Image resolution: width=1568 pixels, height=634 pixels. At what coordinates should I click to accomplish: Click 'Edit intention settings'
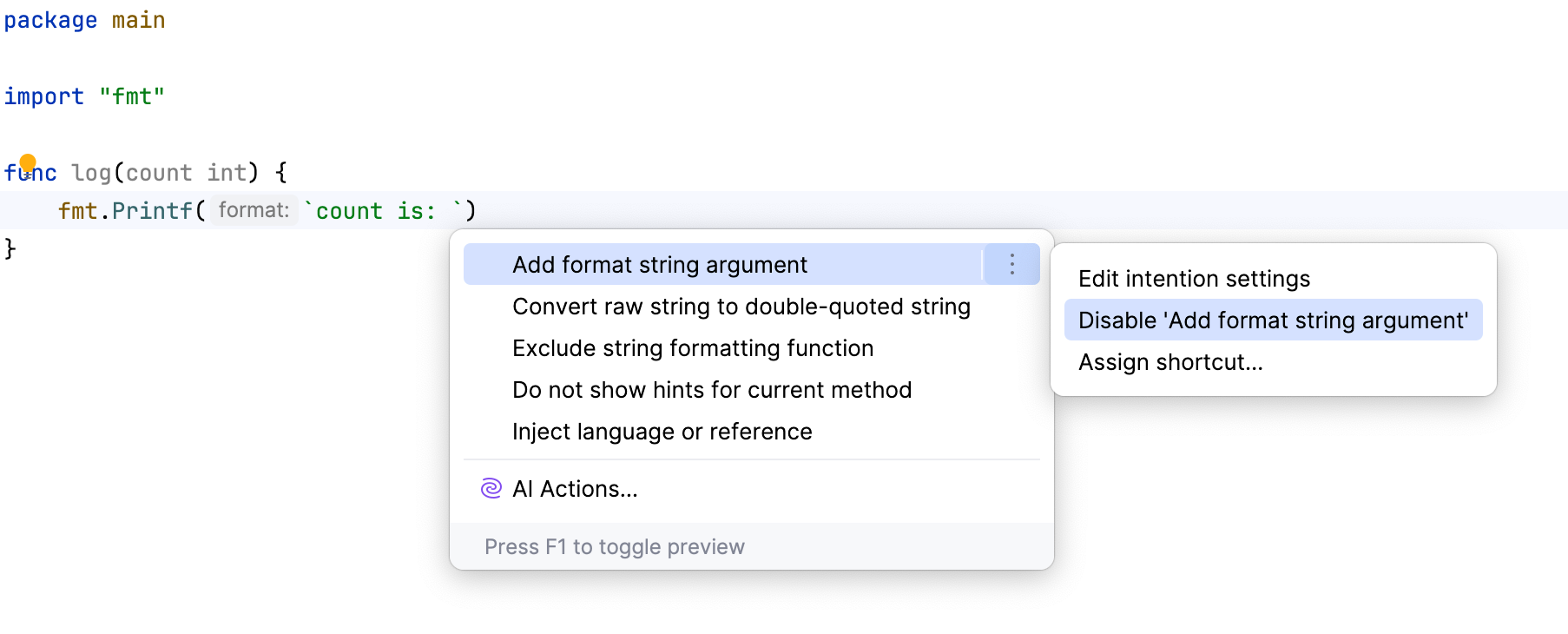click(1194, 278)
